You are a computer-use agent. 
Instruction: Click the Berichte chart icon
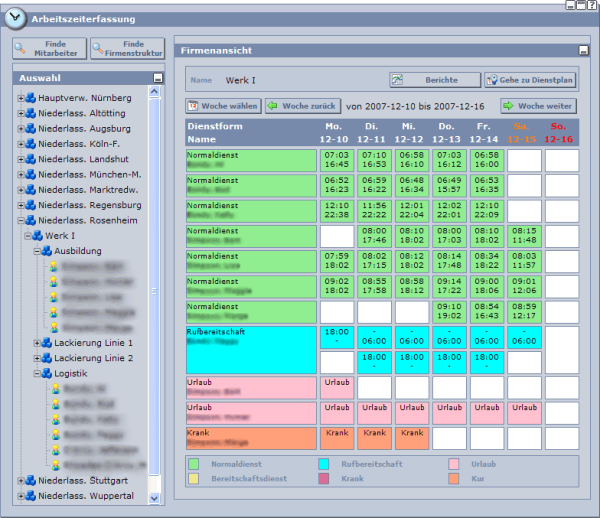[397, 80]
